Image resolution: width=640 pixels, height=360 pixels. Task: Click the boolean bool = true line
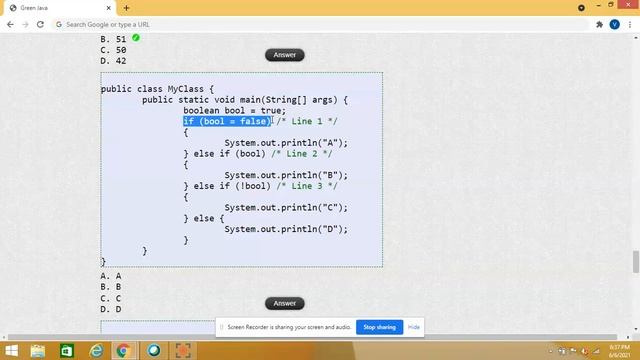click(235, 111)
